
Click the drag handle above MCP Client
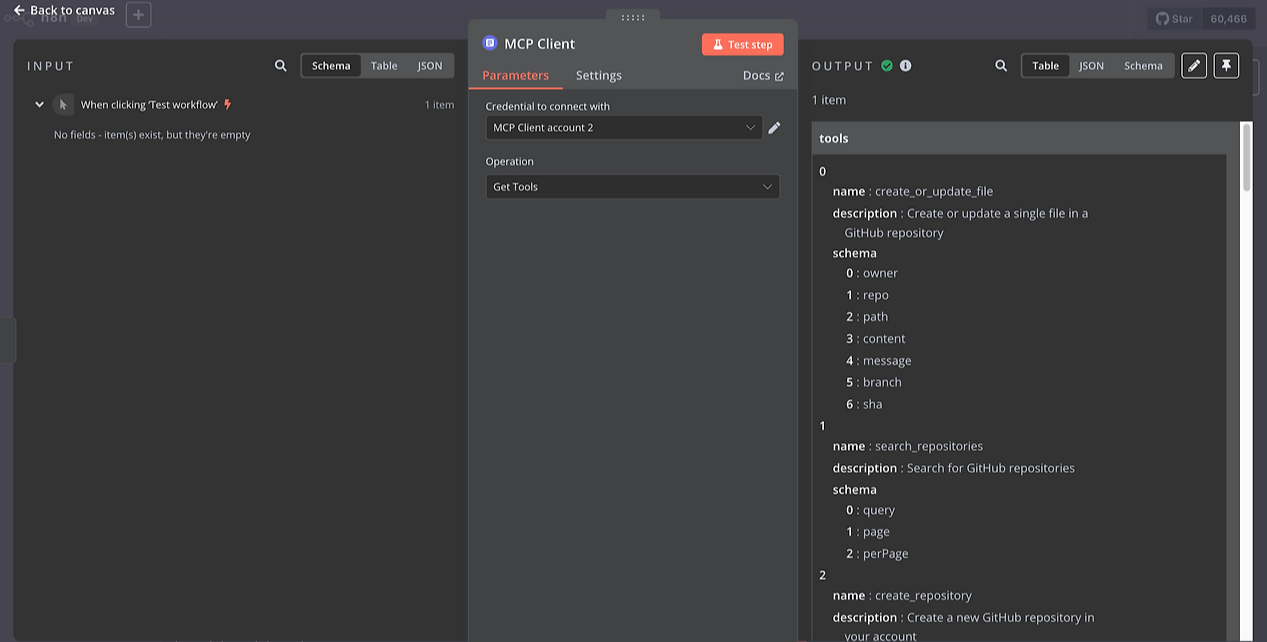tap(632, 17)
